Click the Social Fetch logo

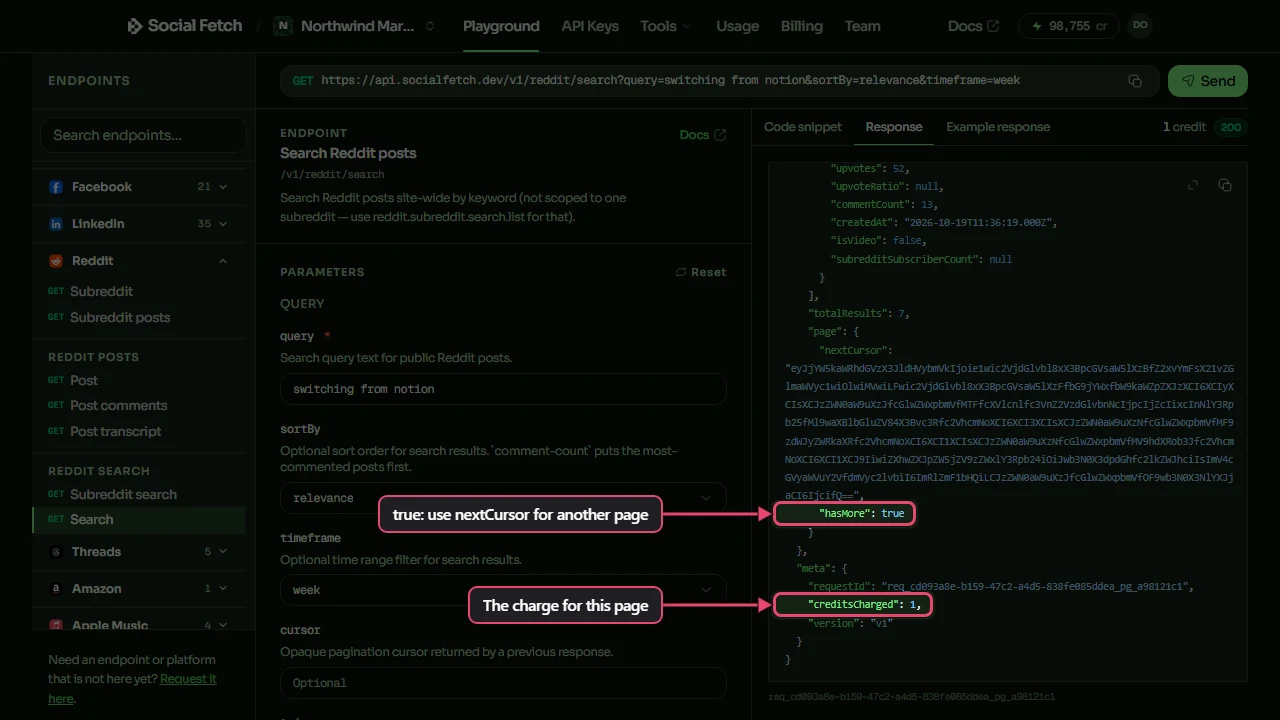185,26
